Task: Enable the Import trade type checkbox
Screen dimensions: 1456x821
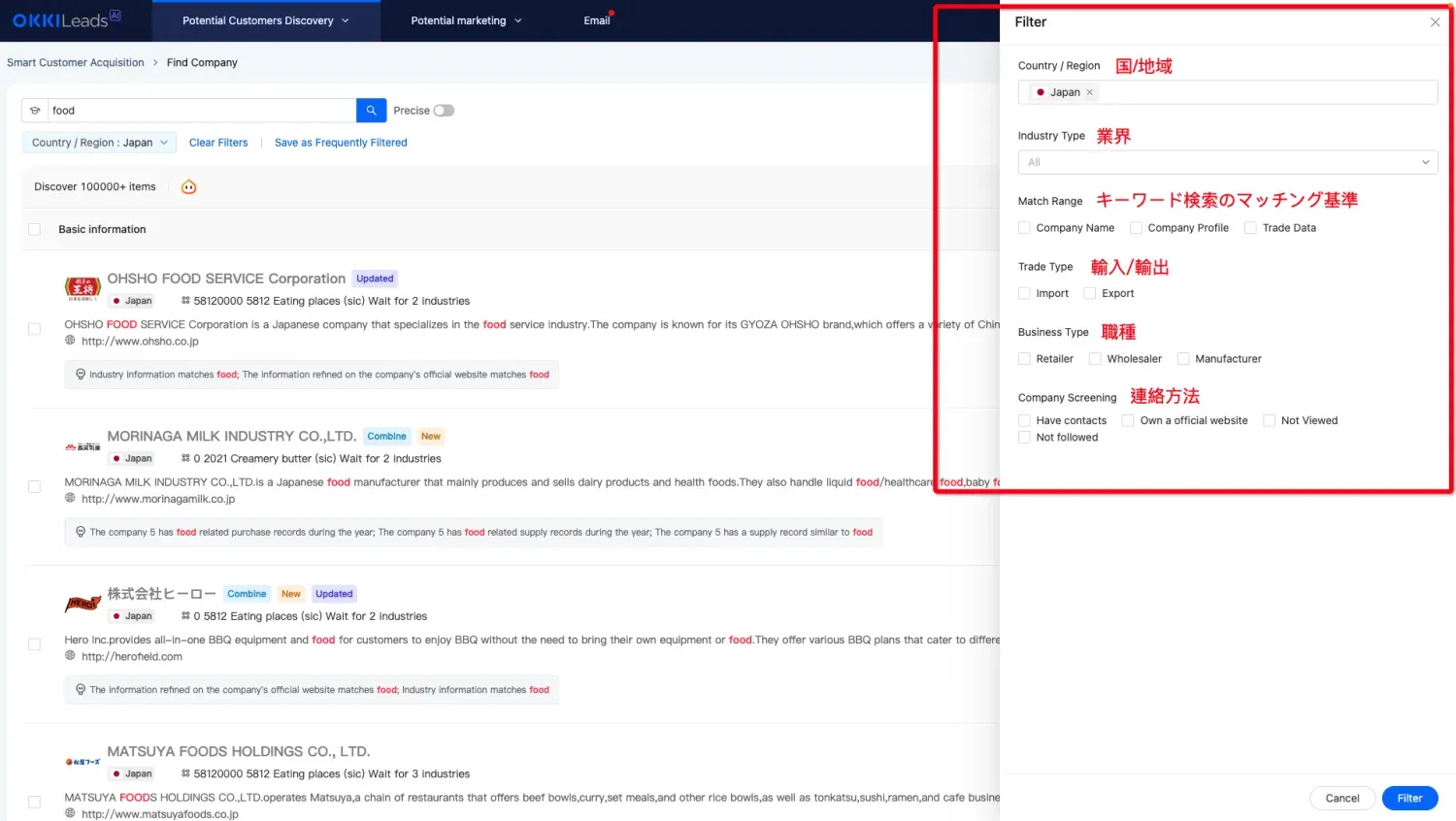Action: 1024,293
